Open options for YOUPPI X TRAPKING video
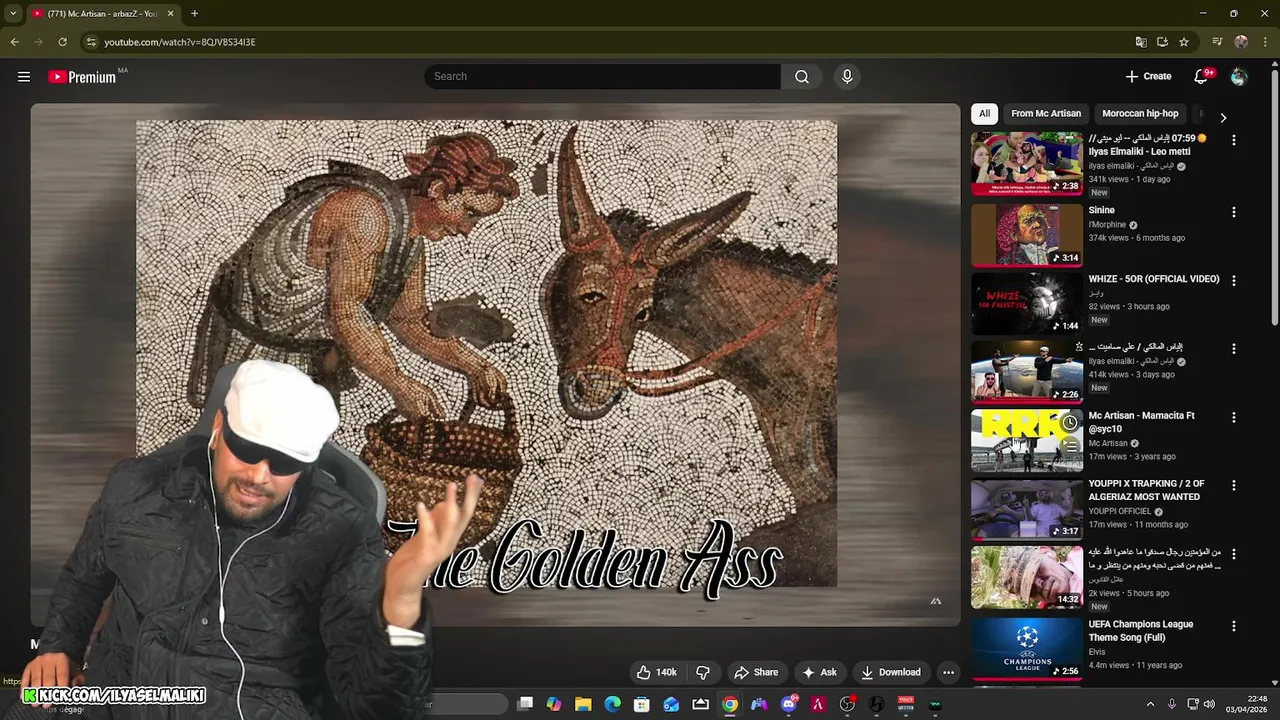This screenshot has height=720, width=1280. [1234, 485]
